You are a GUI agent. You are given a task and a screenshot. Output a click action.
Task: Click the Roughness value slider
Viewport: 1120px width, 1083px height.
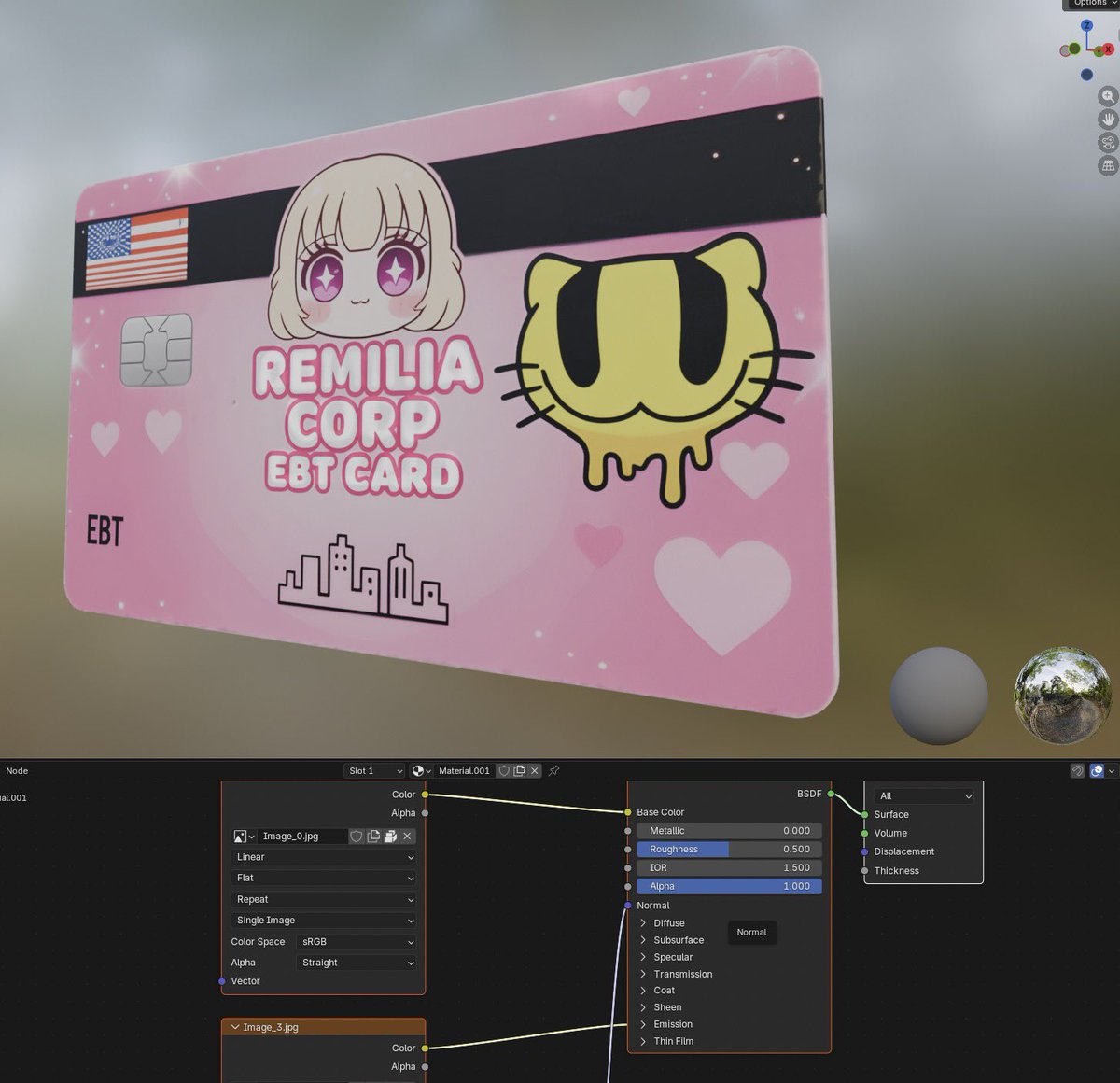(729, 850)
